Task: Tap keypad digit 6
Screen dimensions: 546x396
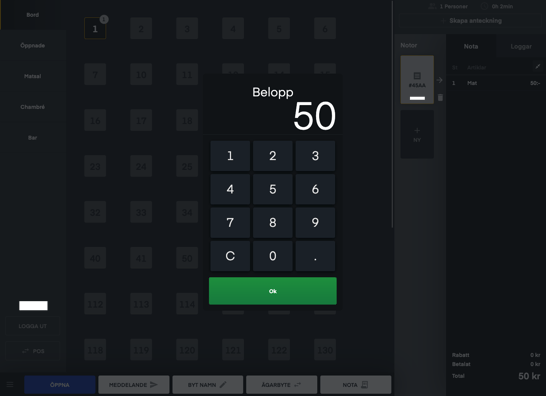Action: tap(315, 189)
